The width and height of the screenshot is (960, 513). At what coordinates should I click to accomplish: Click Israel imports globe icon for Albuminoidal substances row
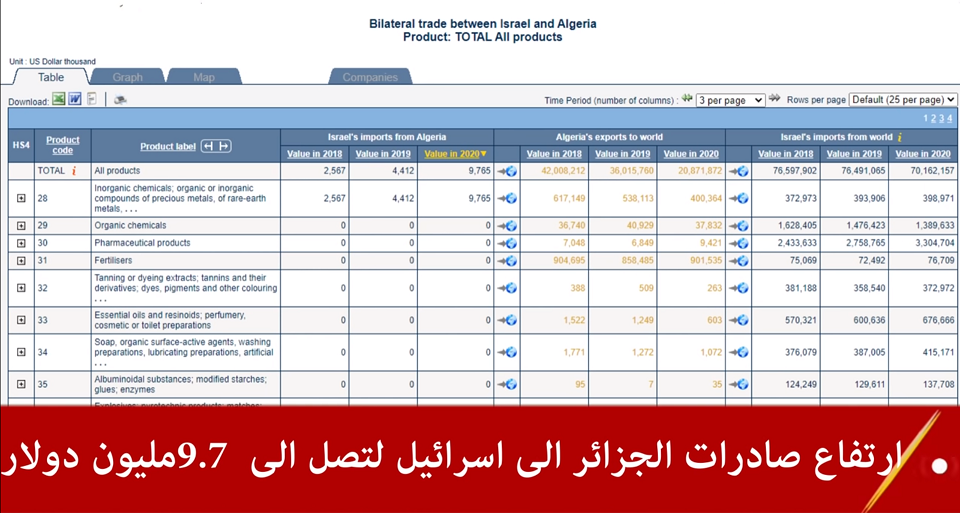(739, 384)
